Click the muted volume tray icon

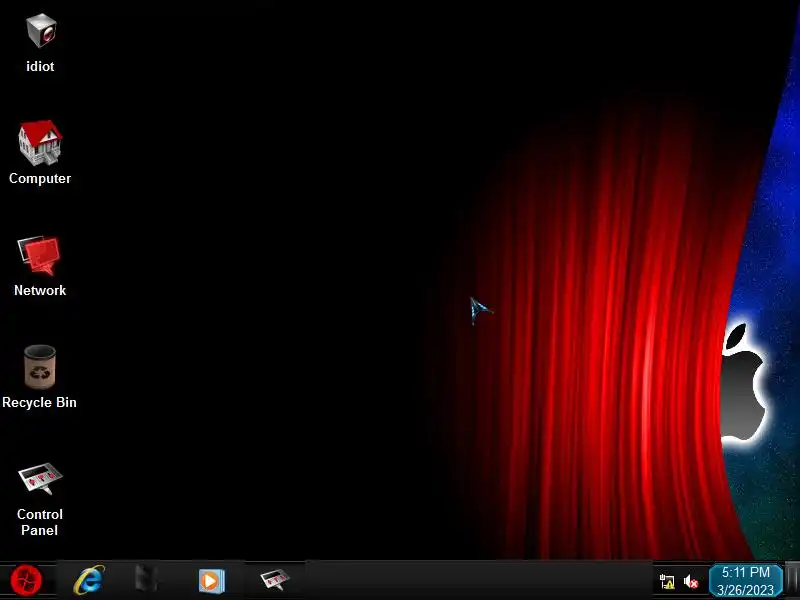(x=691, y=582)
